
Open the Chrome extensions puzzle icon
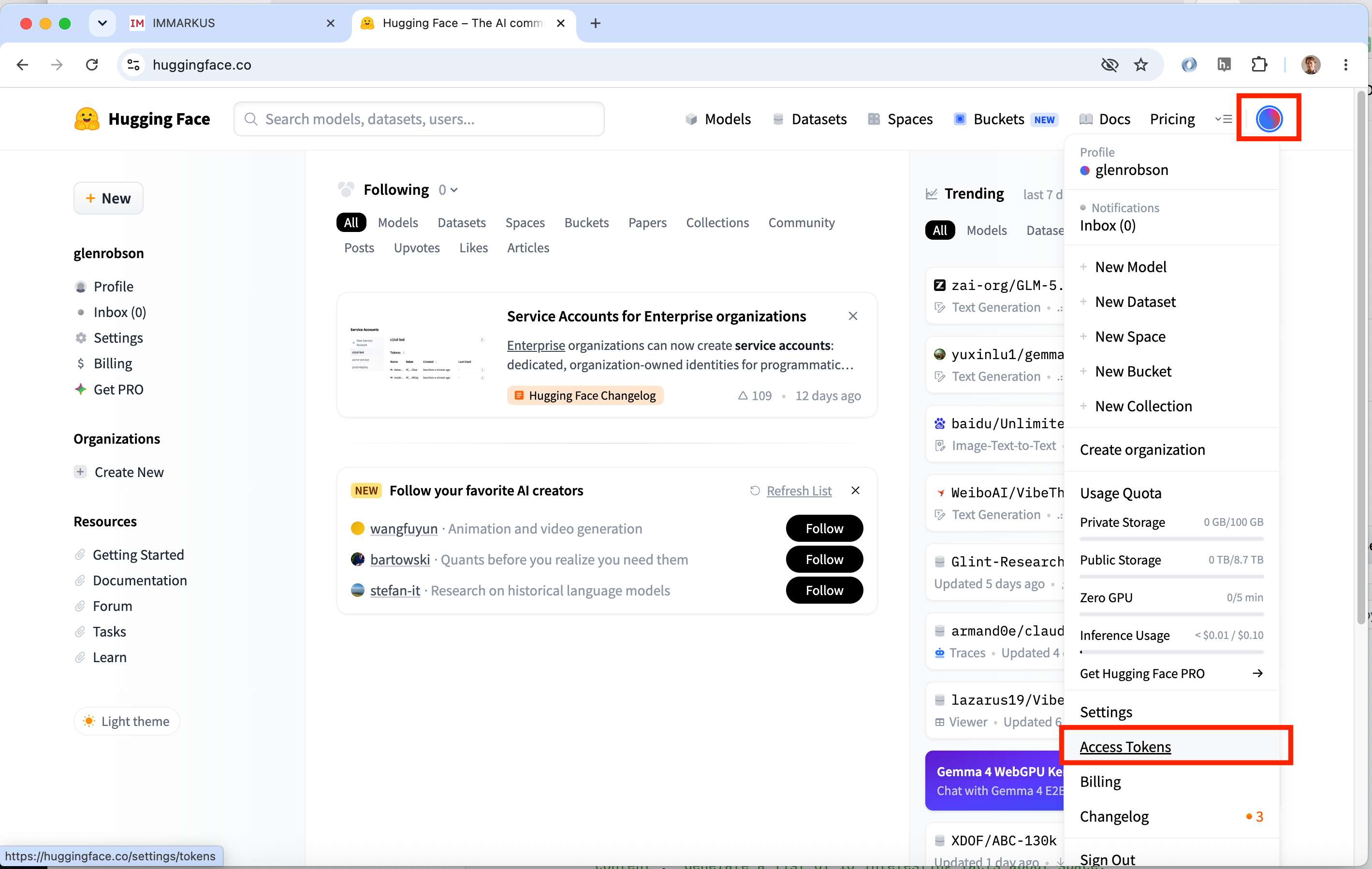(1258, 64)
